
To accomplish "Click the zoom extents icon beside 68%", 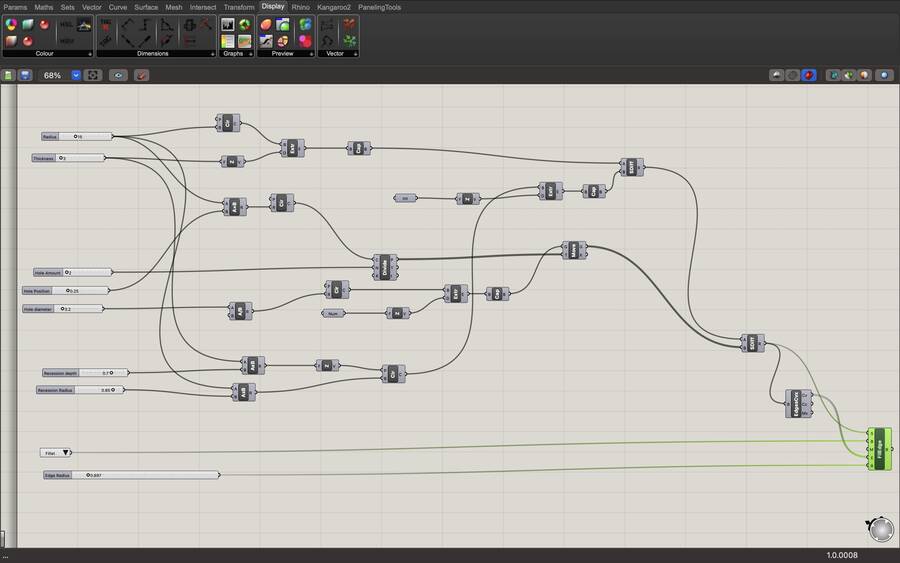I will pos(93,75).
